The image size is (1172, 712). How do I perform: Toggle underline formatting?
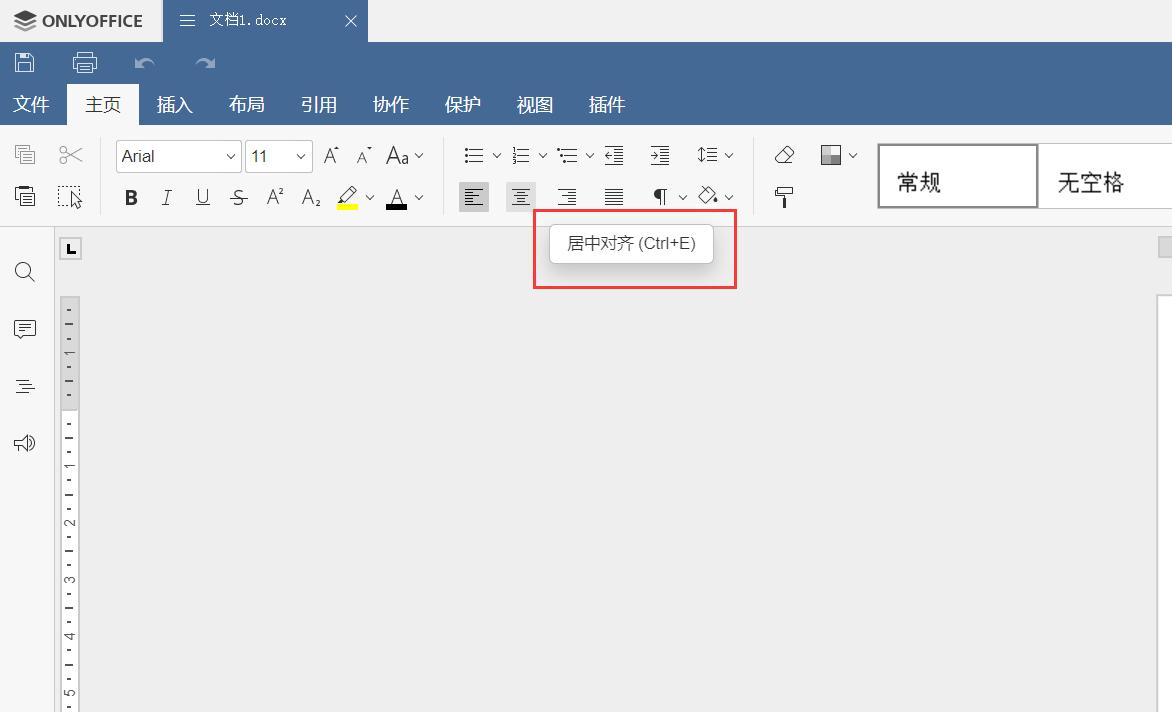tap(202, 197)
